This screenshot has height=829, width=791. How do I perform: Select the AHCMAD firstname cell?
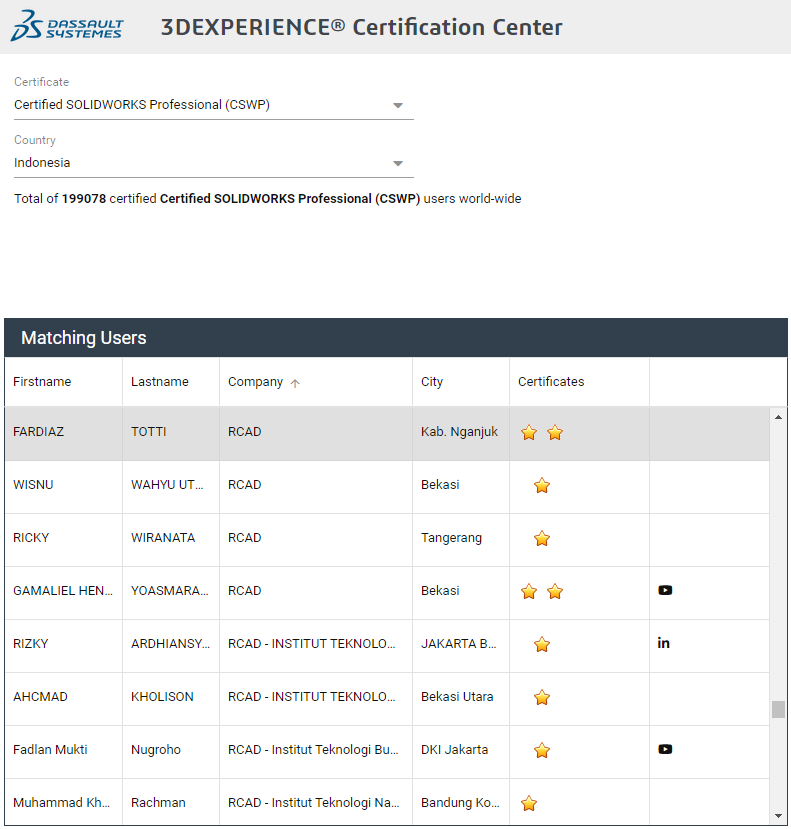(x=63, y=697)
